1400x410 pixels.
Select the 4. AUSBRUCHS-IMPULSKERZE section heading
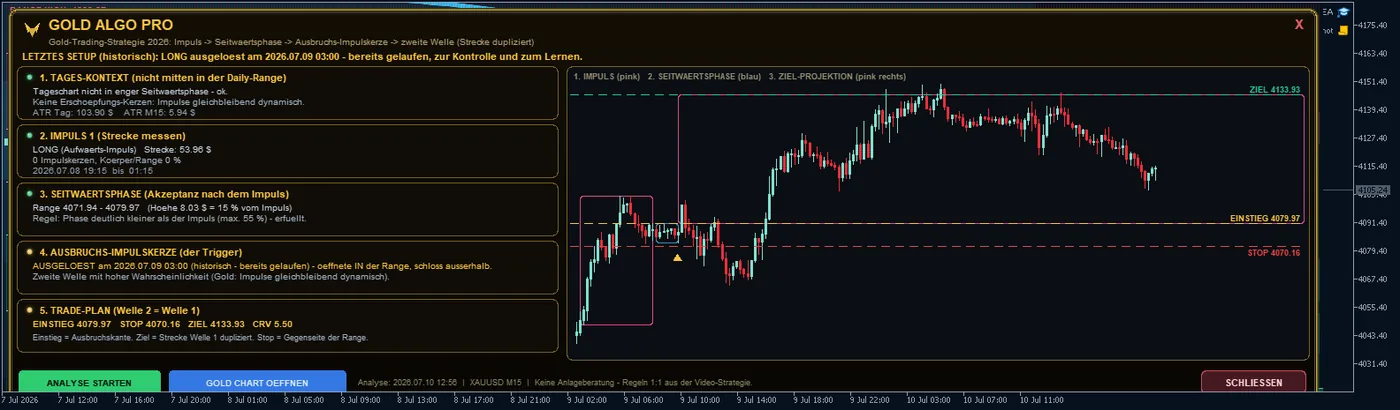(x=140, y=252)
